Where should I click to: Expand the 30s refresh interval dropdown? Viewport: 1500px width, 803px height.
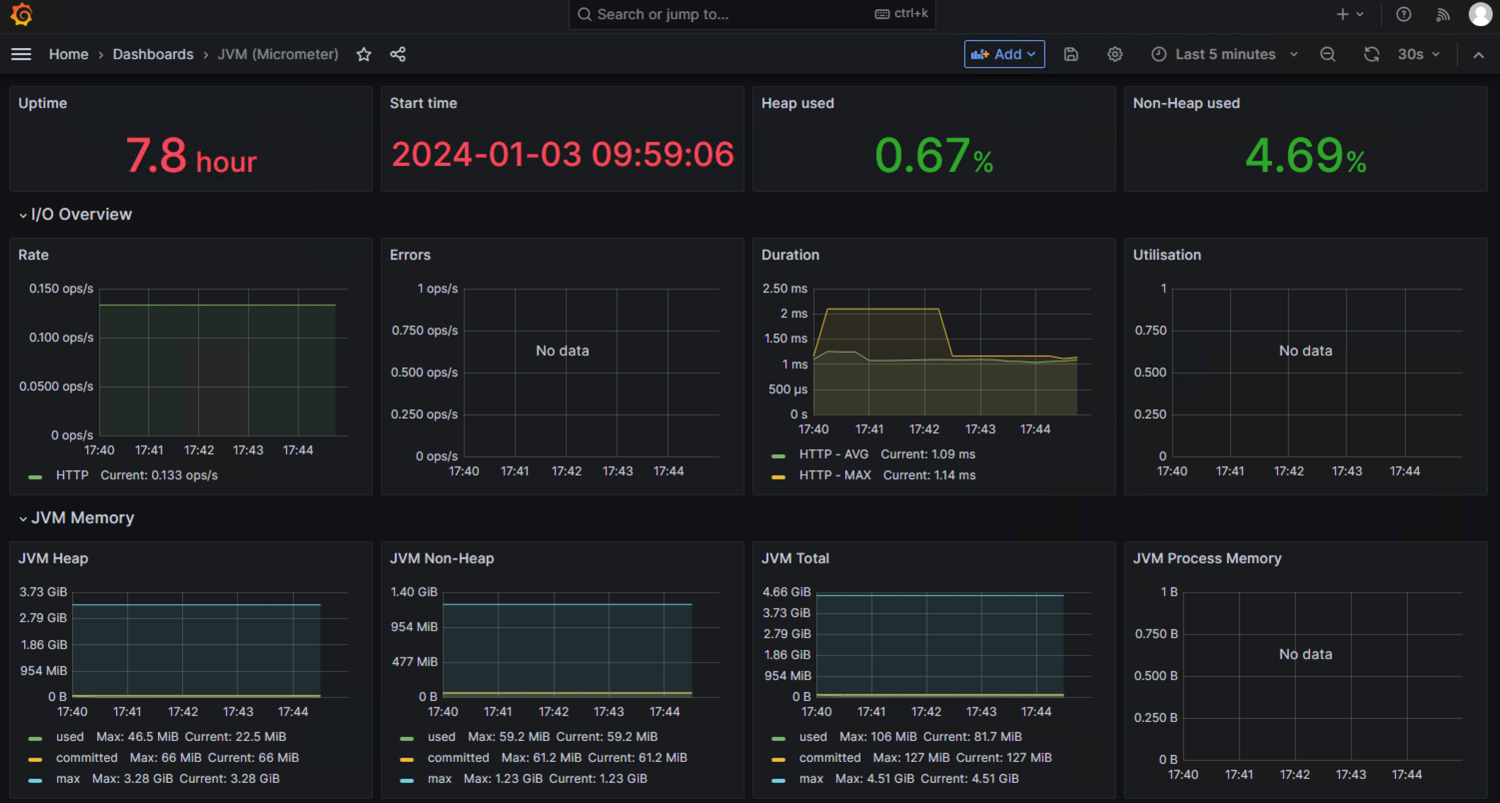click(x=1419, y=54)
